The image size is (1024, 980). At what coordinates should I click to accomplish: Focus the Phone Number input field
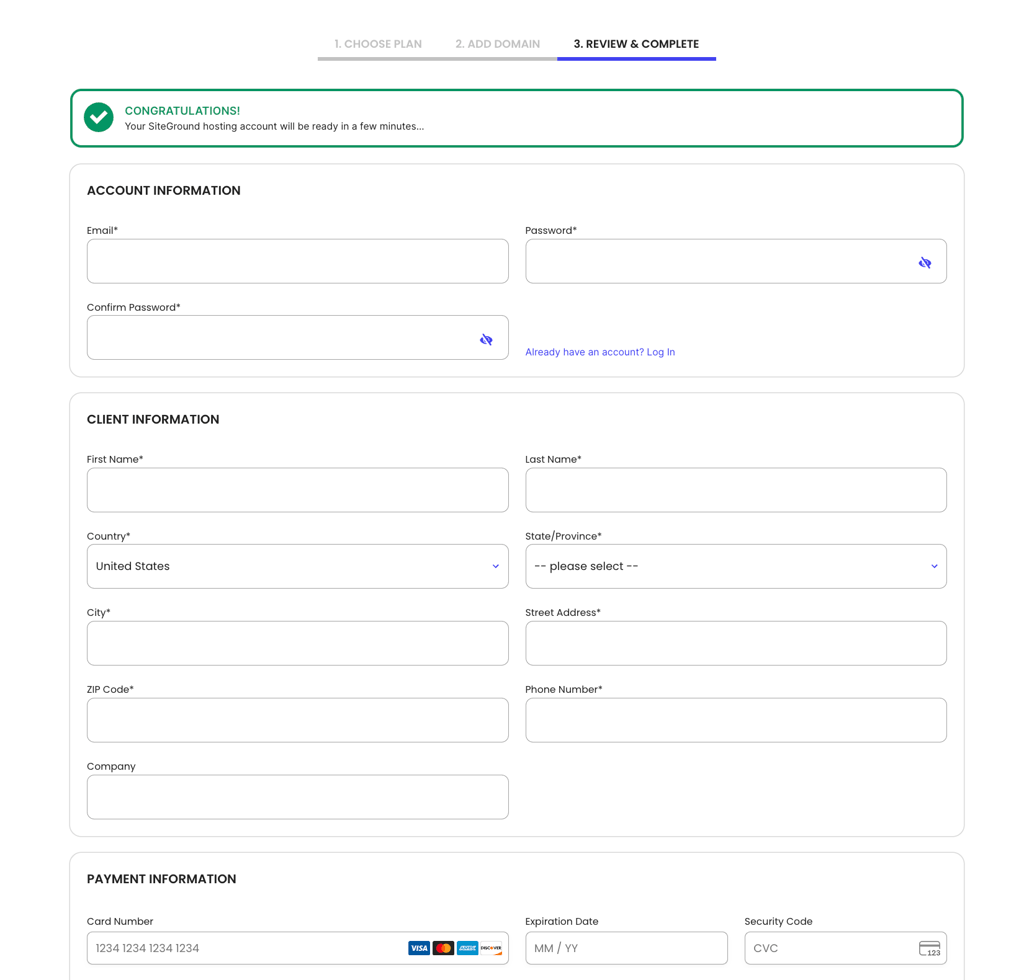(736, 720)
